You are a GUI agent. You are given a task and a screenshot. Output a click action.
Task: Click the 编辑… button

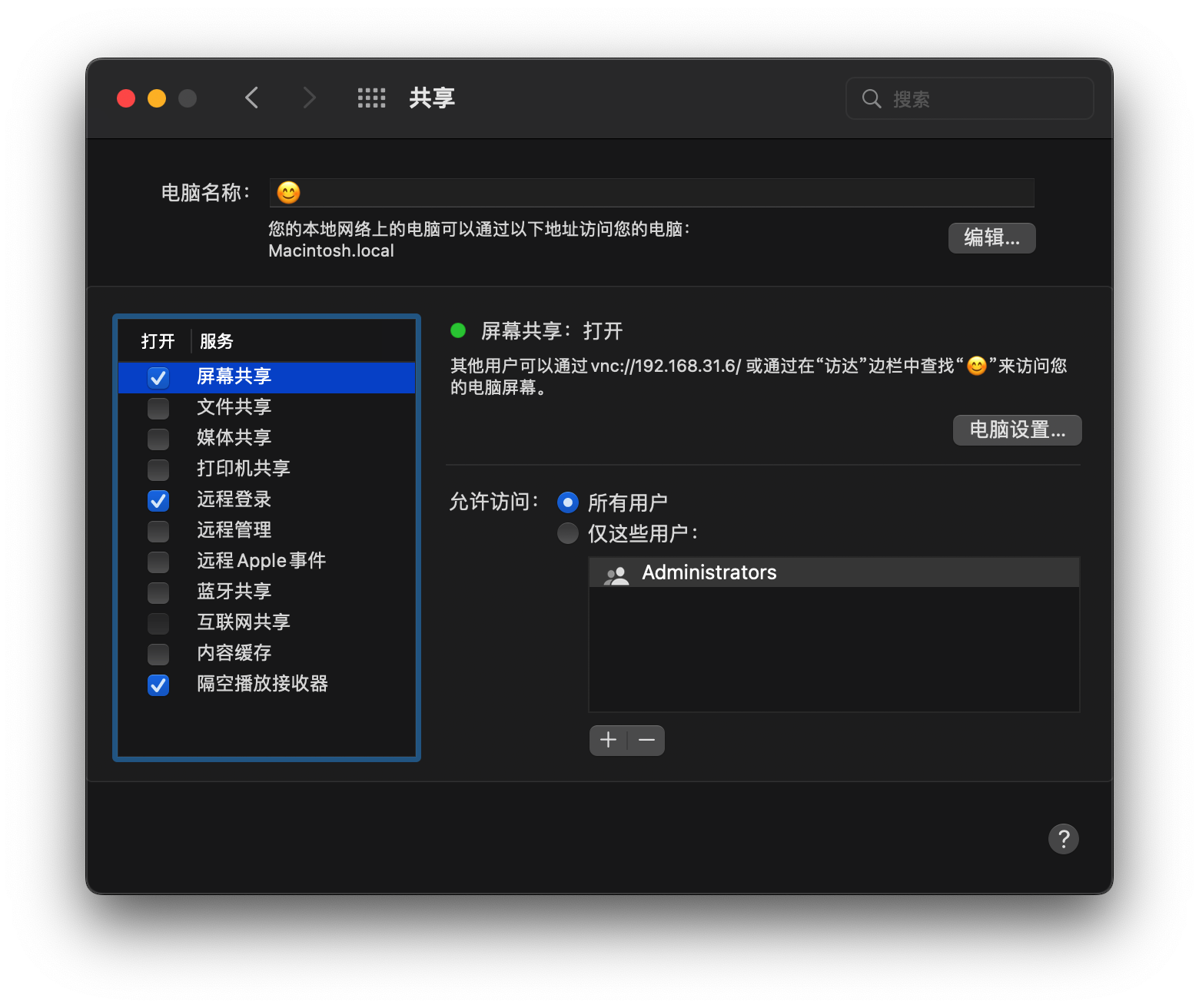pos(991,238)
